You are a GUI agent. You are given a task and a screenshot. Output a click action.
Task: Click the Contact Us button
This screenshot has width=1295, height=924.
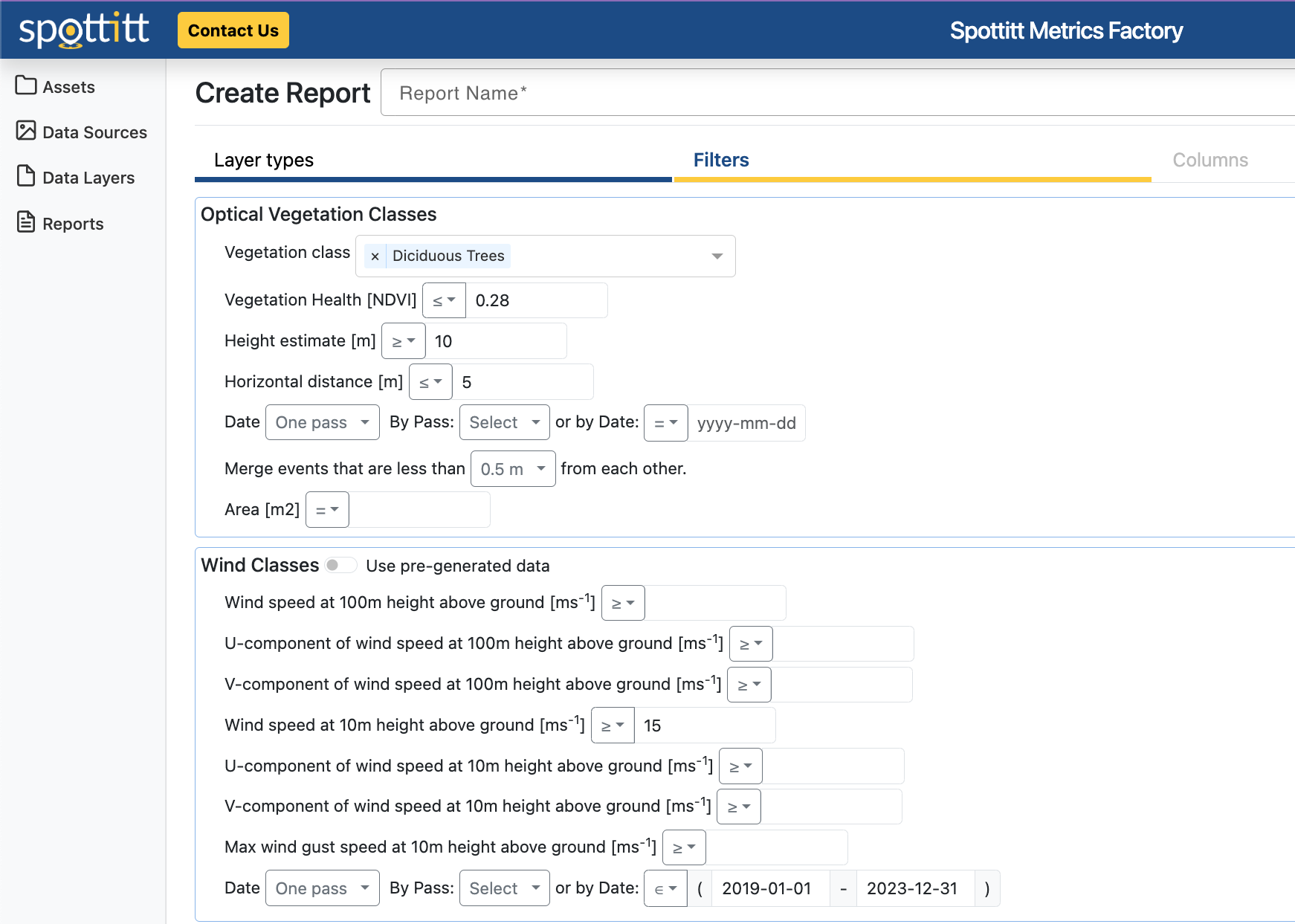pos(233,30)
